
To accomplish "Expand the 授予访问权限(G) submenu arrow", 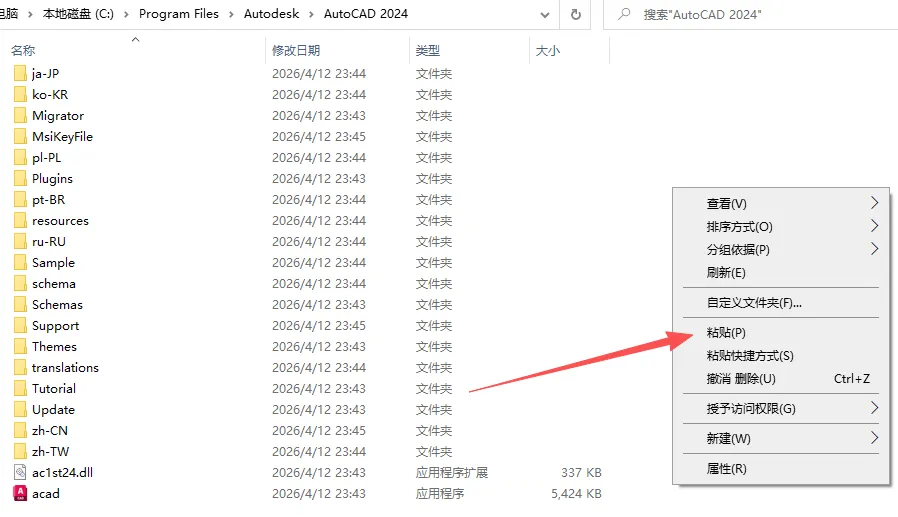I will (x=874, y=408).
